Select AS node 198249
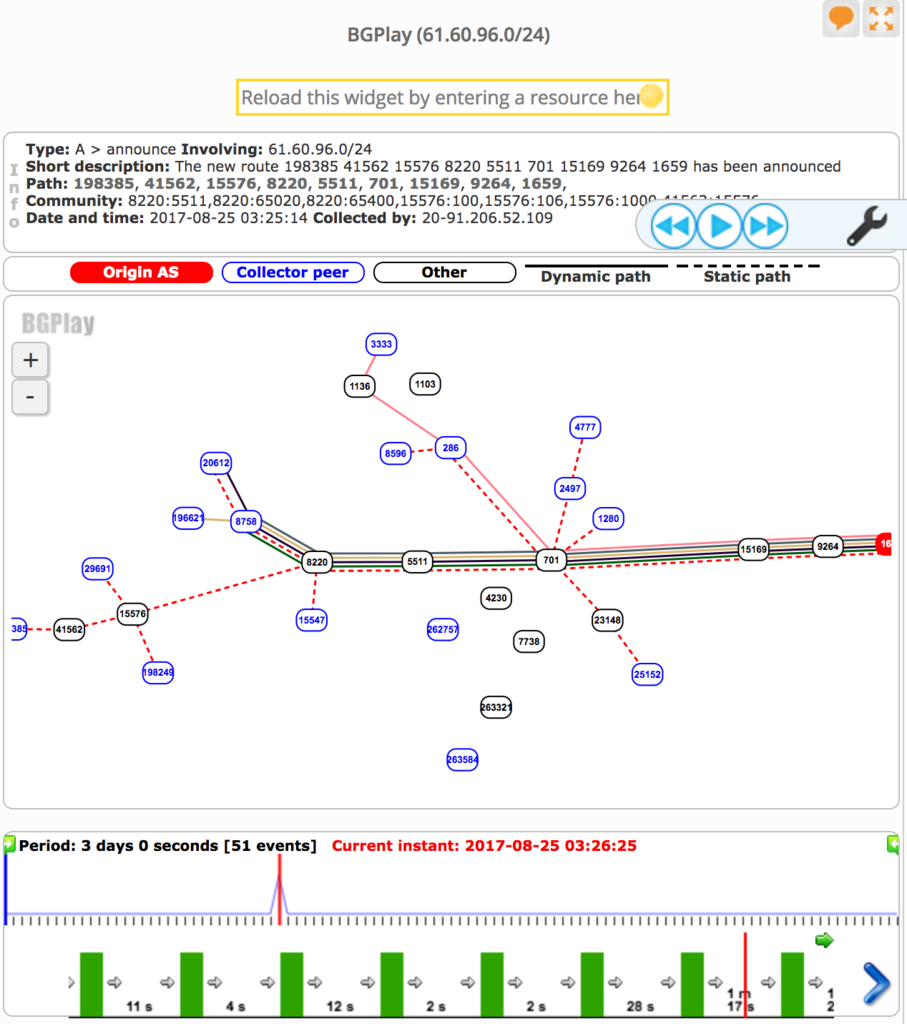The height and width of the screenshot is (1024, 907). 158,673
